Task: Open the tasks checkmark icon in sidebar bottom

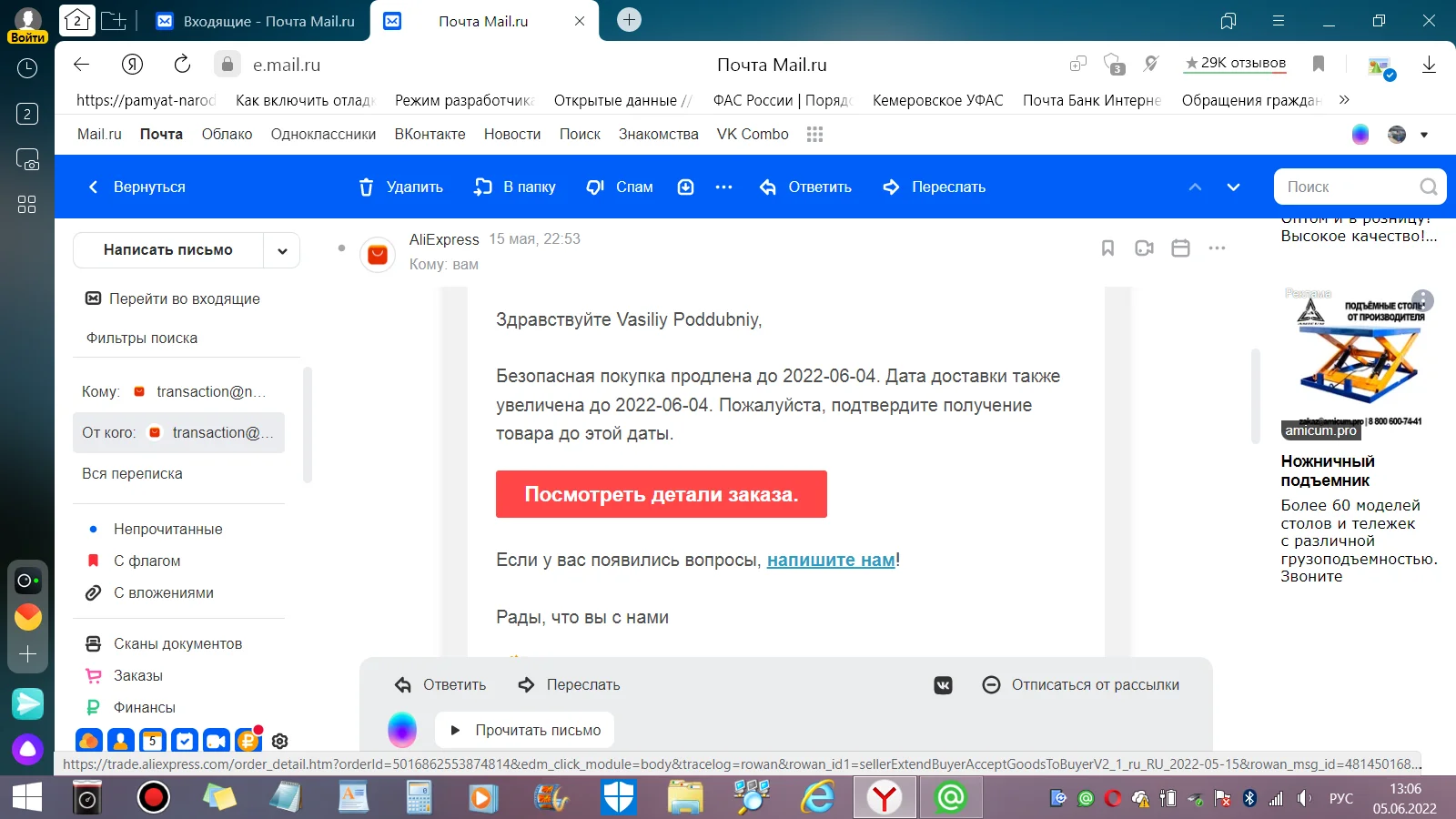Action: click(184, 742)
